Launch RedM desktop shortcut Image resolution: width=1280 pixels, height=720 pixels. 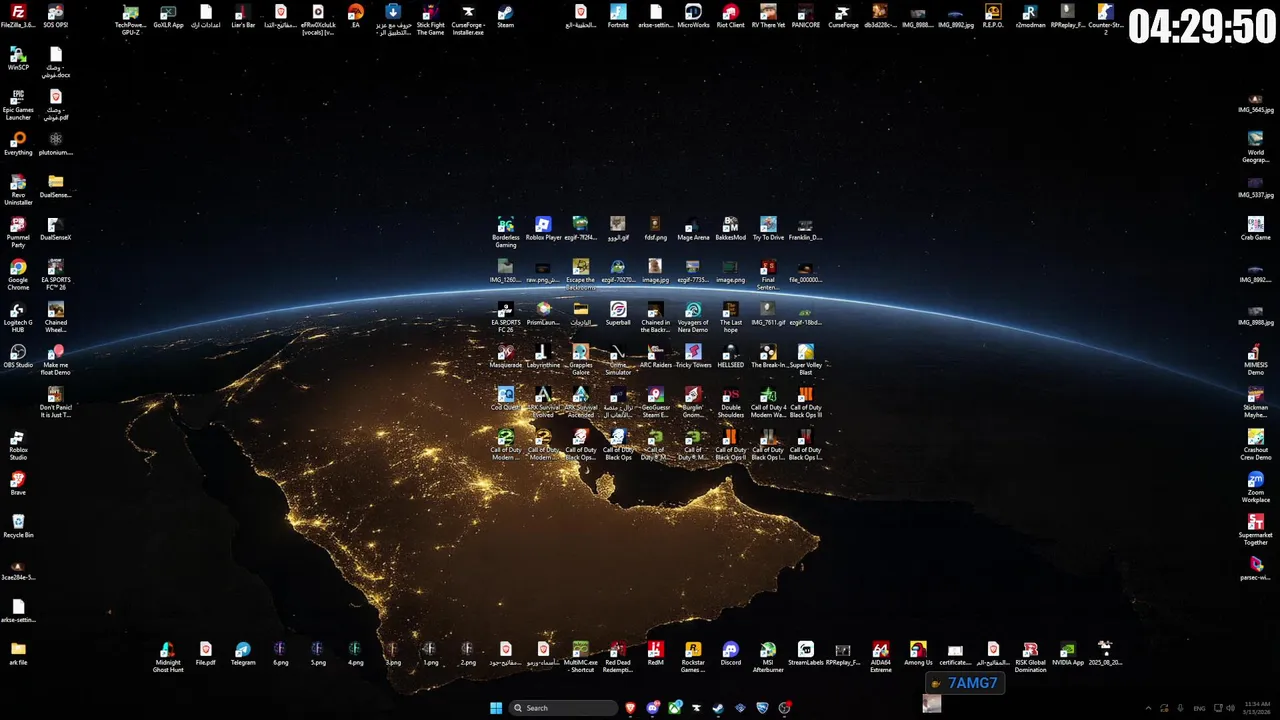pyautogui.click(x=656, y=653)
